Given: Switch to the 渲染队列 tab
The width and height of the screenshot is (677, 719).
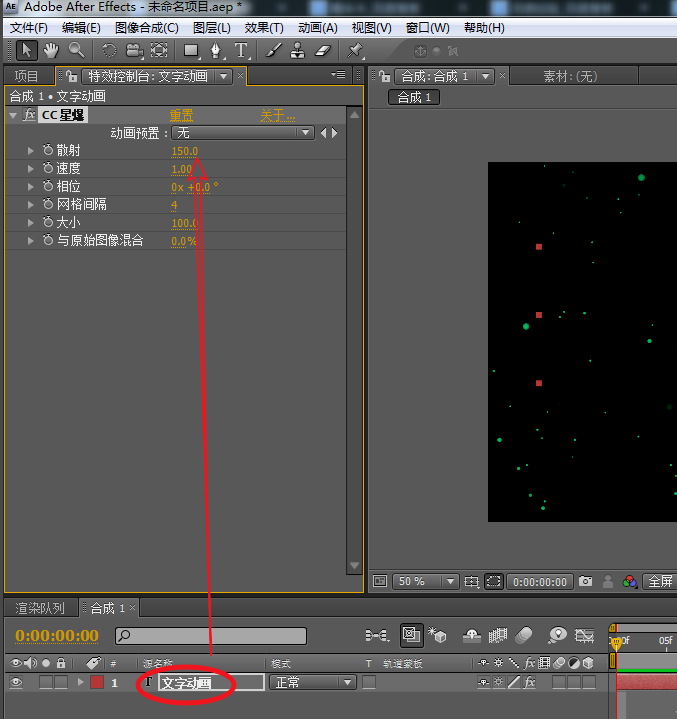Looking at the screenshot, I should point(40,608).
